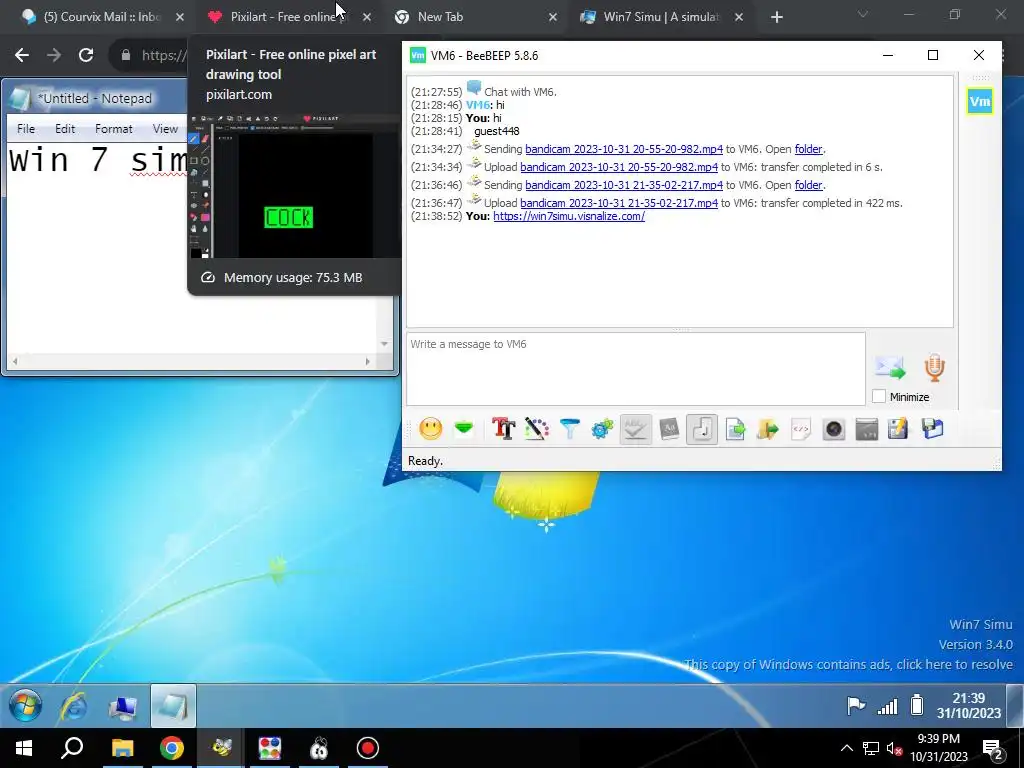Click the Win7 tray battery icon
The image size is (1024, 768).
point(917,705)
